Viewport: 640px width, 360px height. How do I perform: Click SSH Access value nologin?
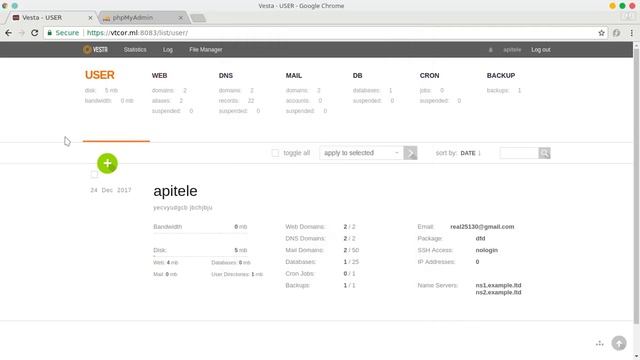(487, 250)
